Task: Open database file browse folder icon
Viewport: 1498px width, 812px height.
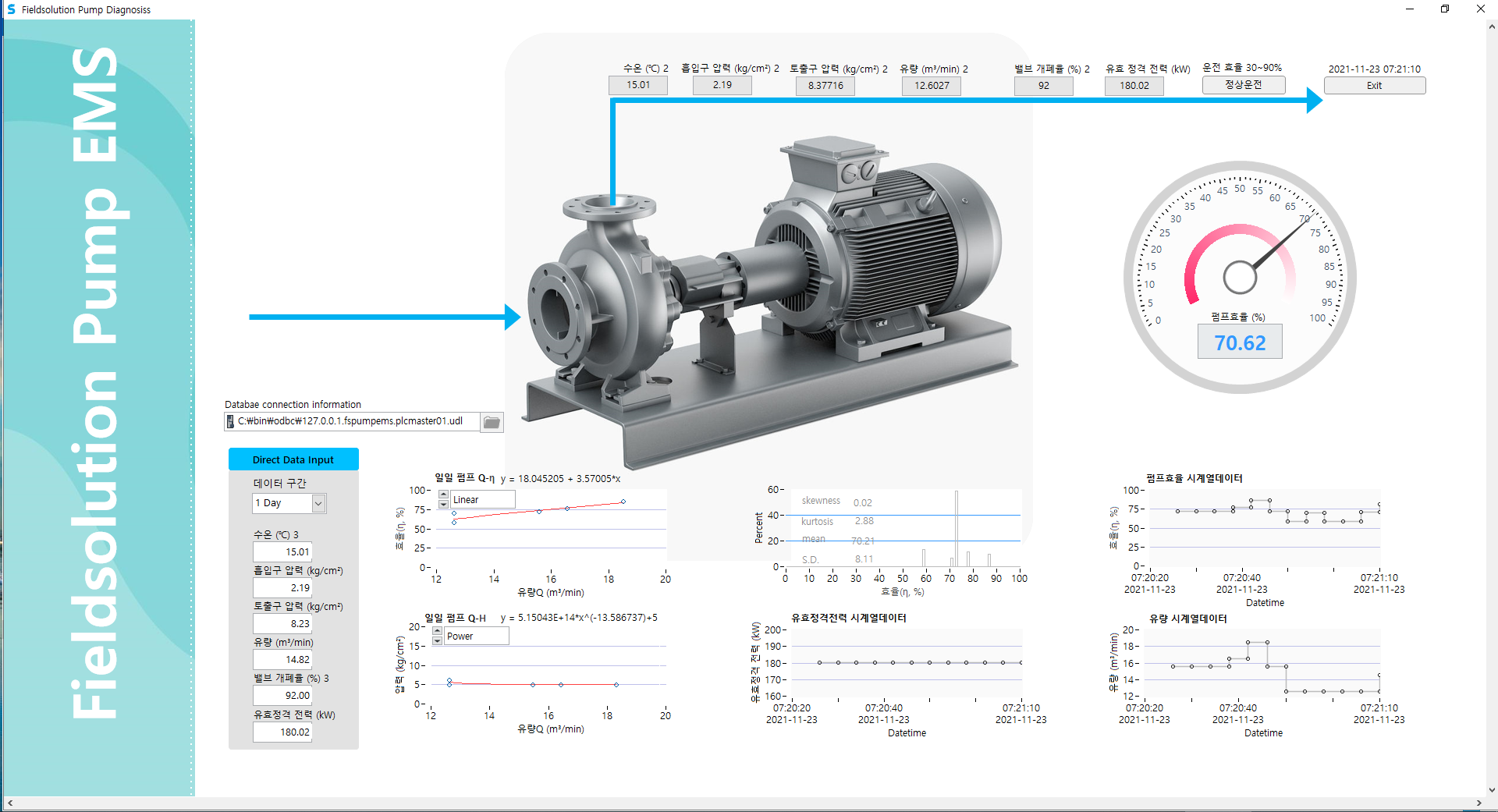Action: coord(492,422)
